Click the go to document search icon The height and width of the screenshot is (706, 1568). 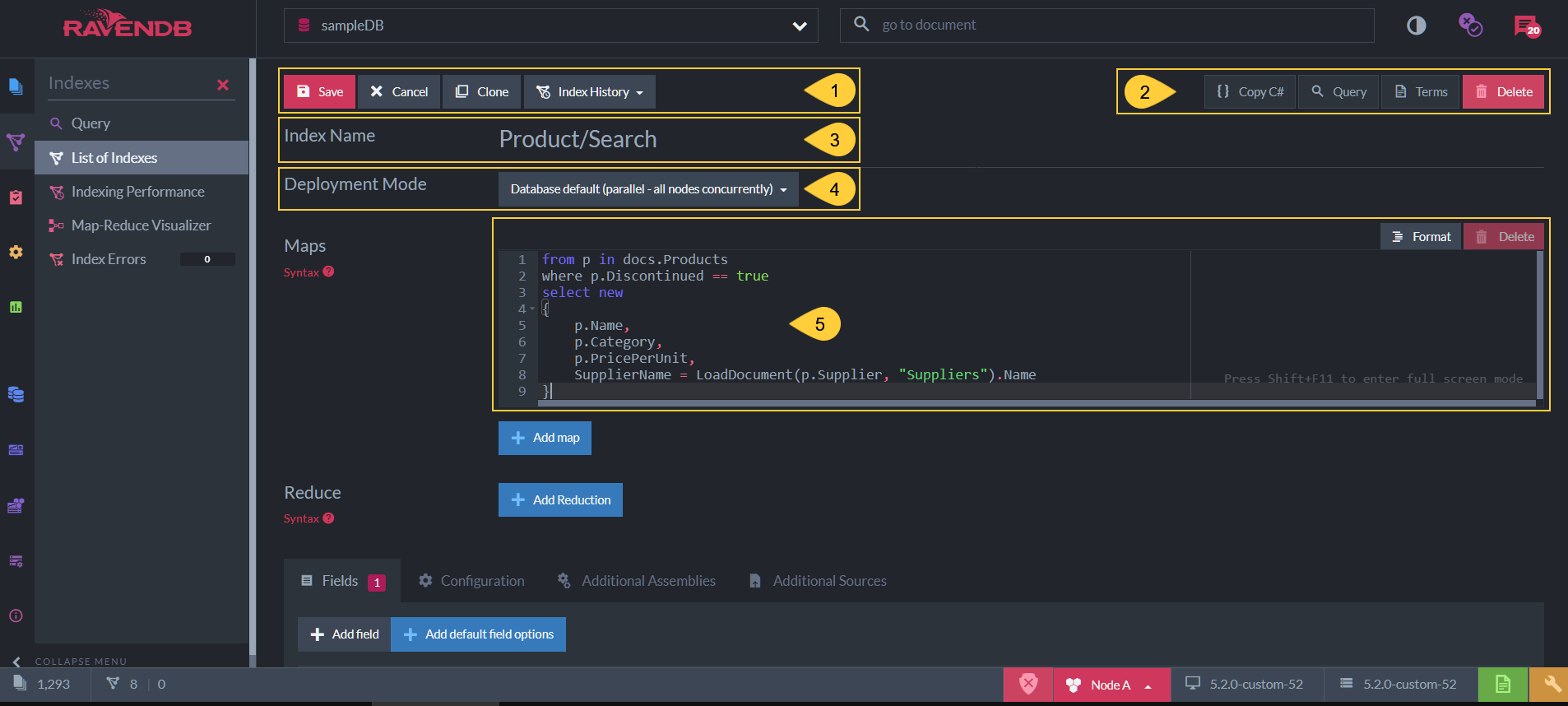tap(861, 24)
